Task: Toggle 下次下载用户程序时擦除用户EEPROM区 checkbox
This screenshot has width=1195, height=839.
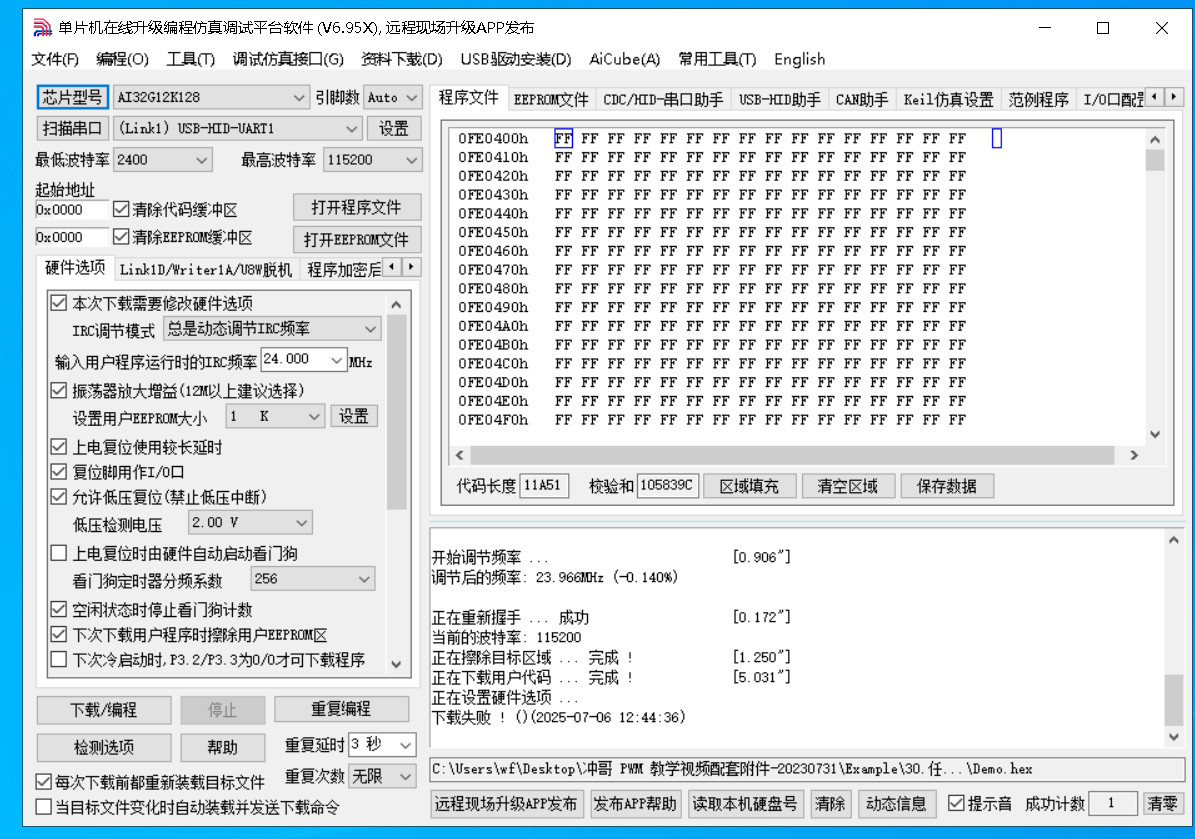Action: pos(59,634)
